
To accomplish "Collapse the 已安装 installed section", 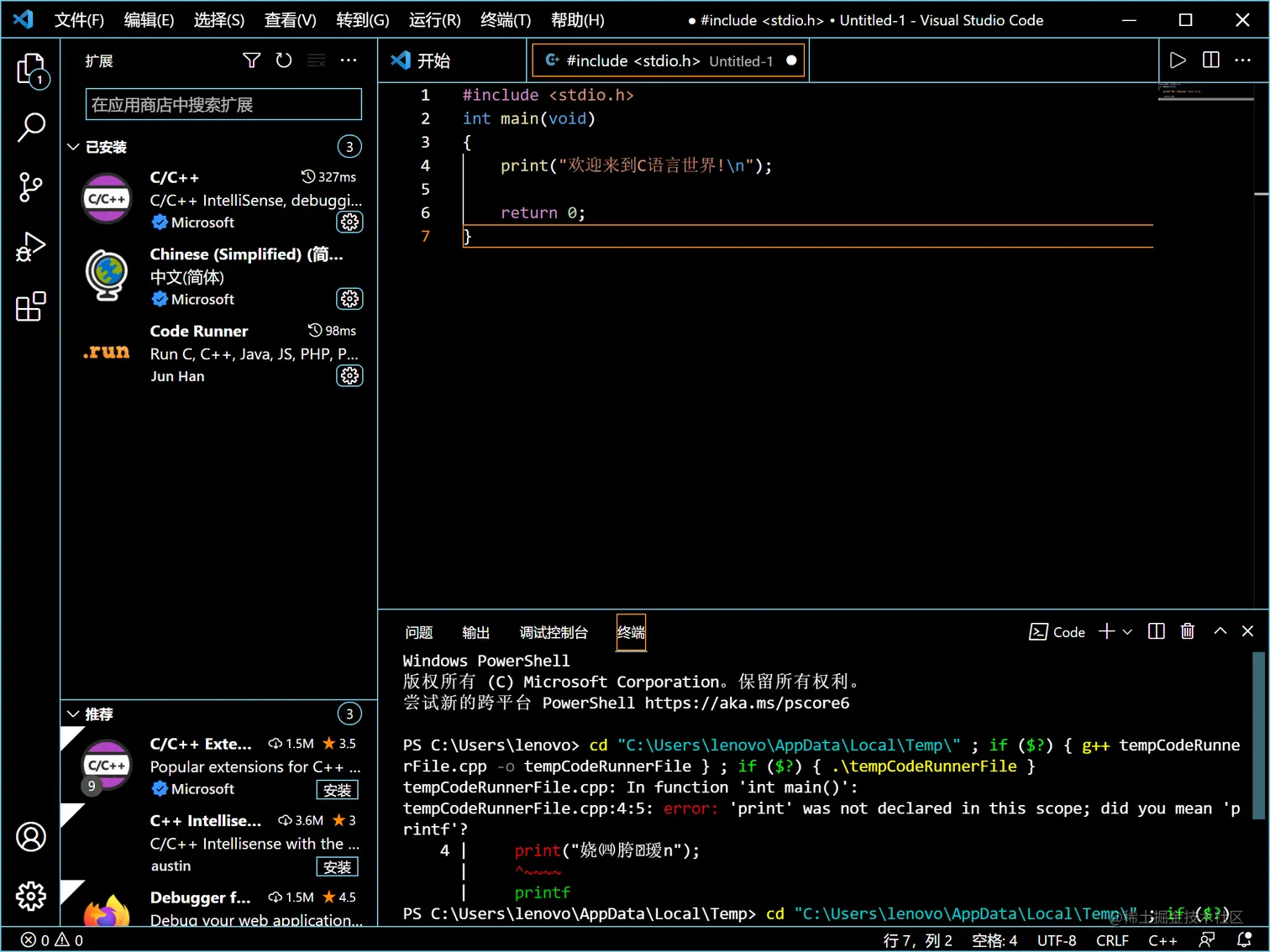I will tap(74, 147).
